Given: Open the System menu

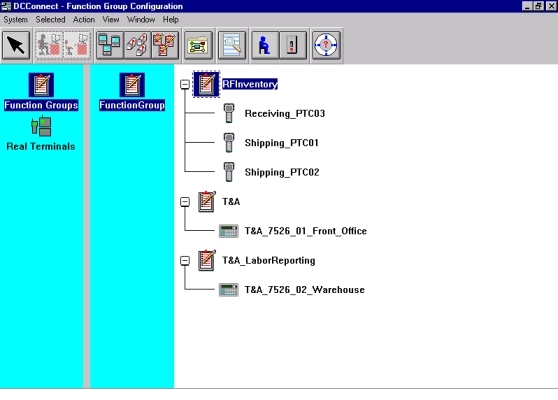Looking at the screenshot, I should coord(15,20).
